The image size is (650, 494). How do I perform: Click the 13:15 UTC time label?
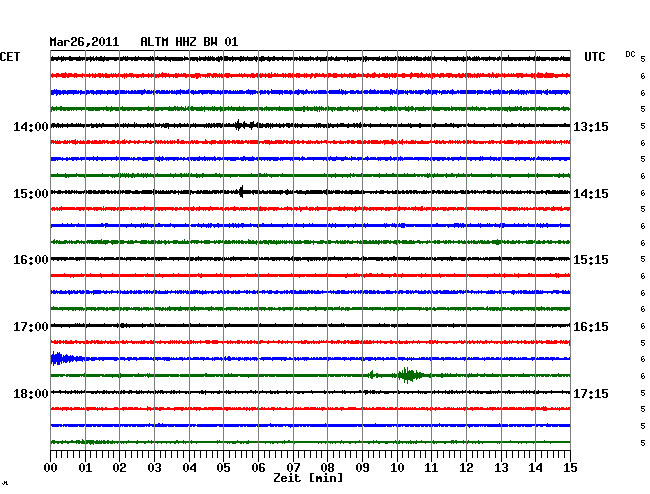591,127
